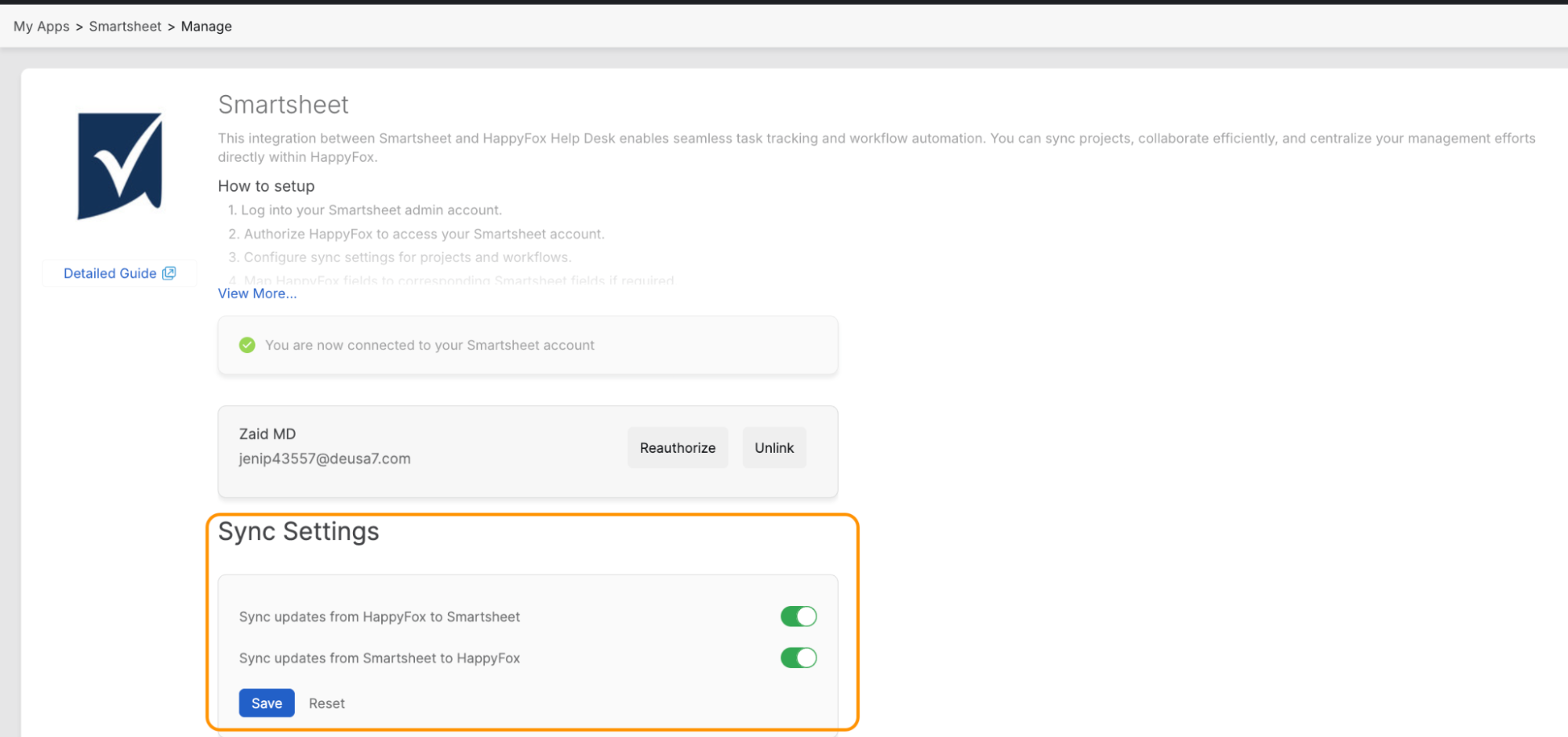Click the How to setup heading
Viewport: 1568px width, 737px height.
pyautogui.click(x=266, y=186)
